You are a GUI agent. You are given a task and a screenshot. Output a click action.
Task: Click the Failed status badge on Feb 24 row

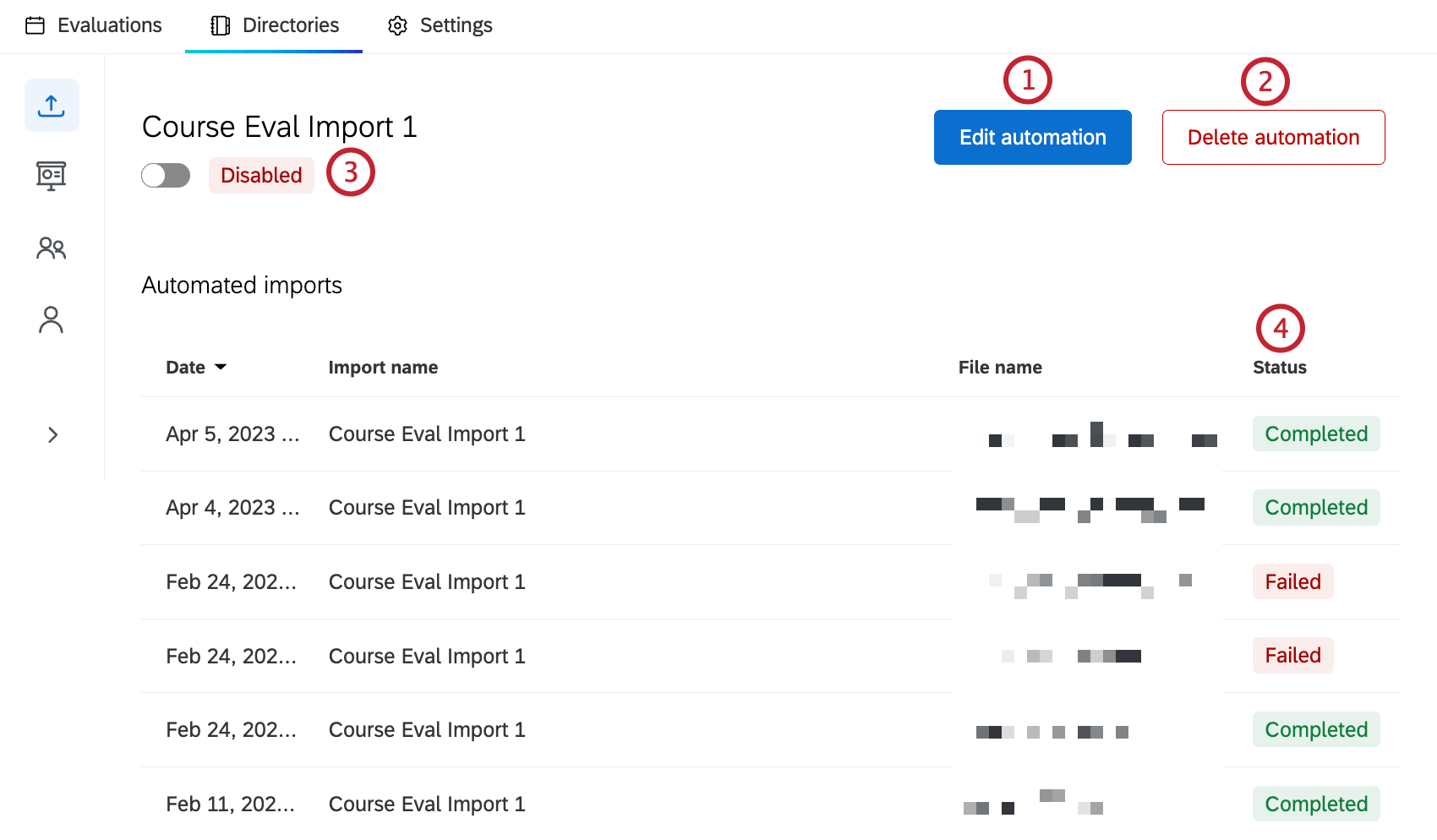[1292, 581]
